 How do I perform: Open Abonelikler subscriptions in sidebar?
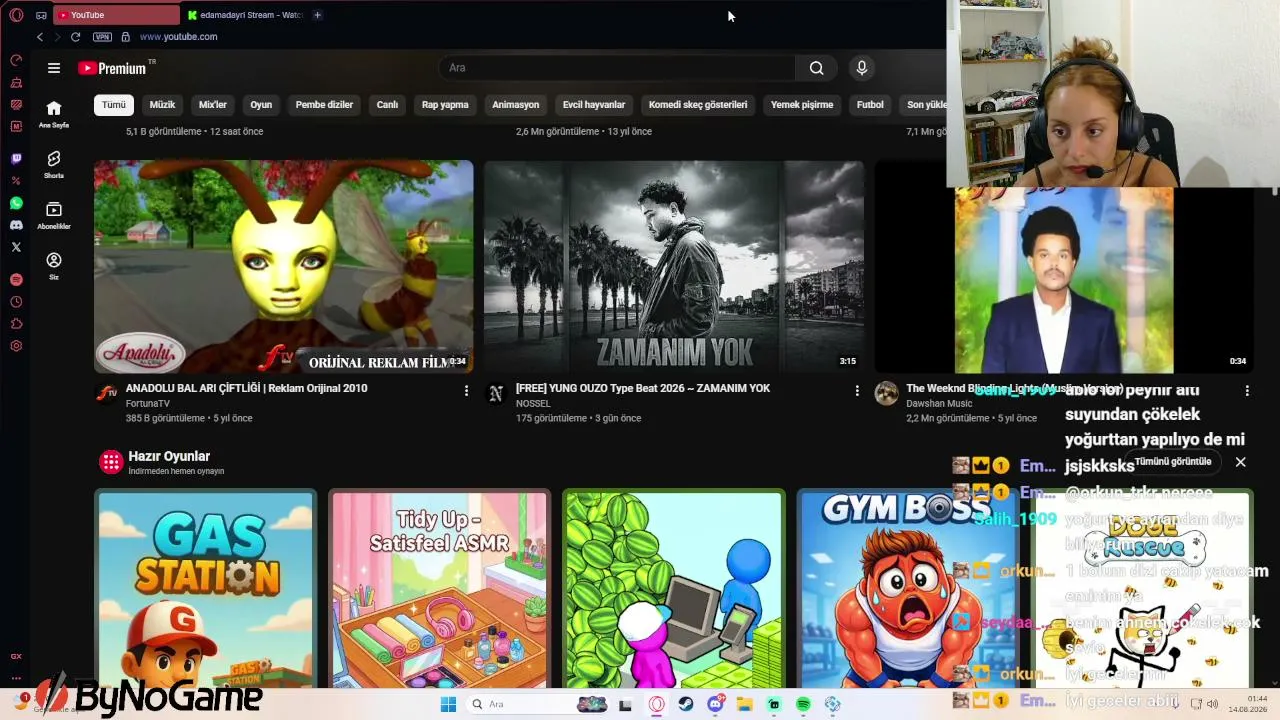click(x=54, y=215)
